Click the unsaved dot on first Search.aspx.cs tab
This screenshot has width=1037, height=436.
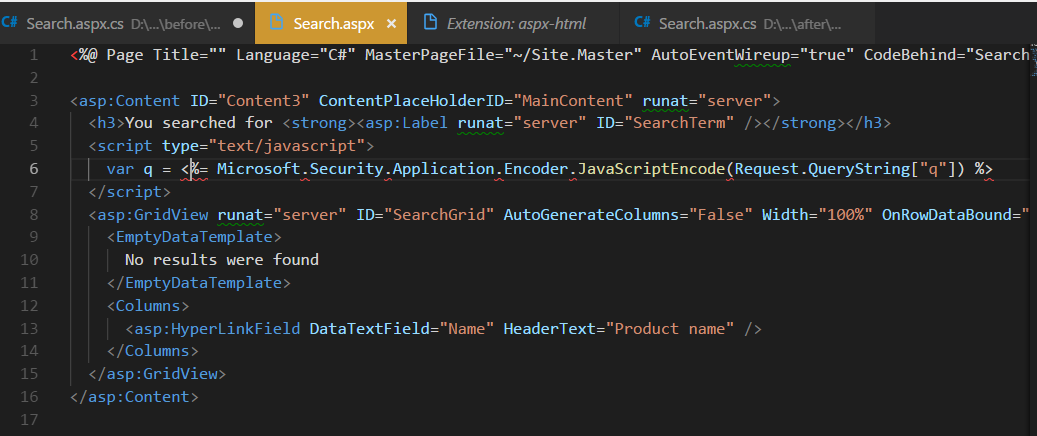(x=237, y=22)
